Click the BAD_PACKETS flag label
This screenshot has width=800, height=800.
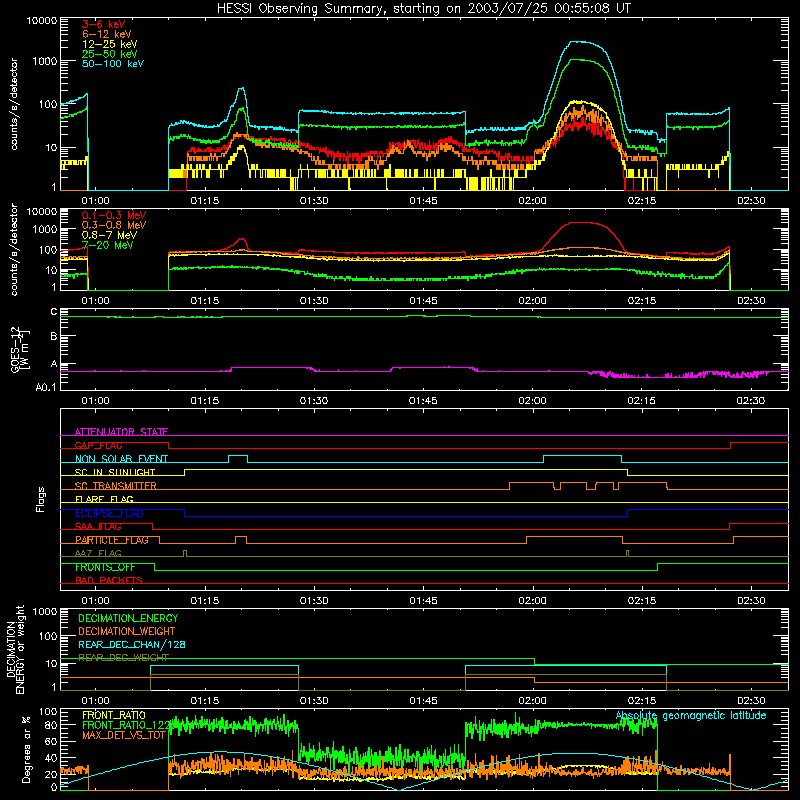pos(109,580)
